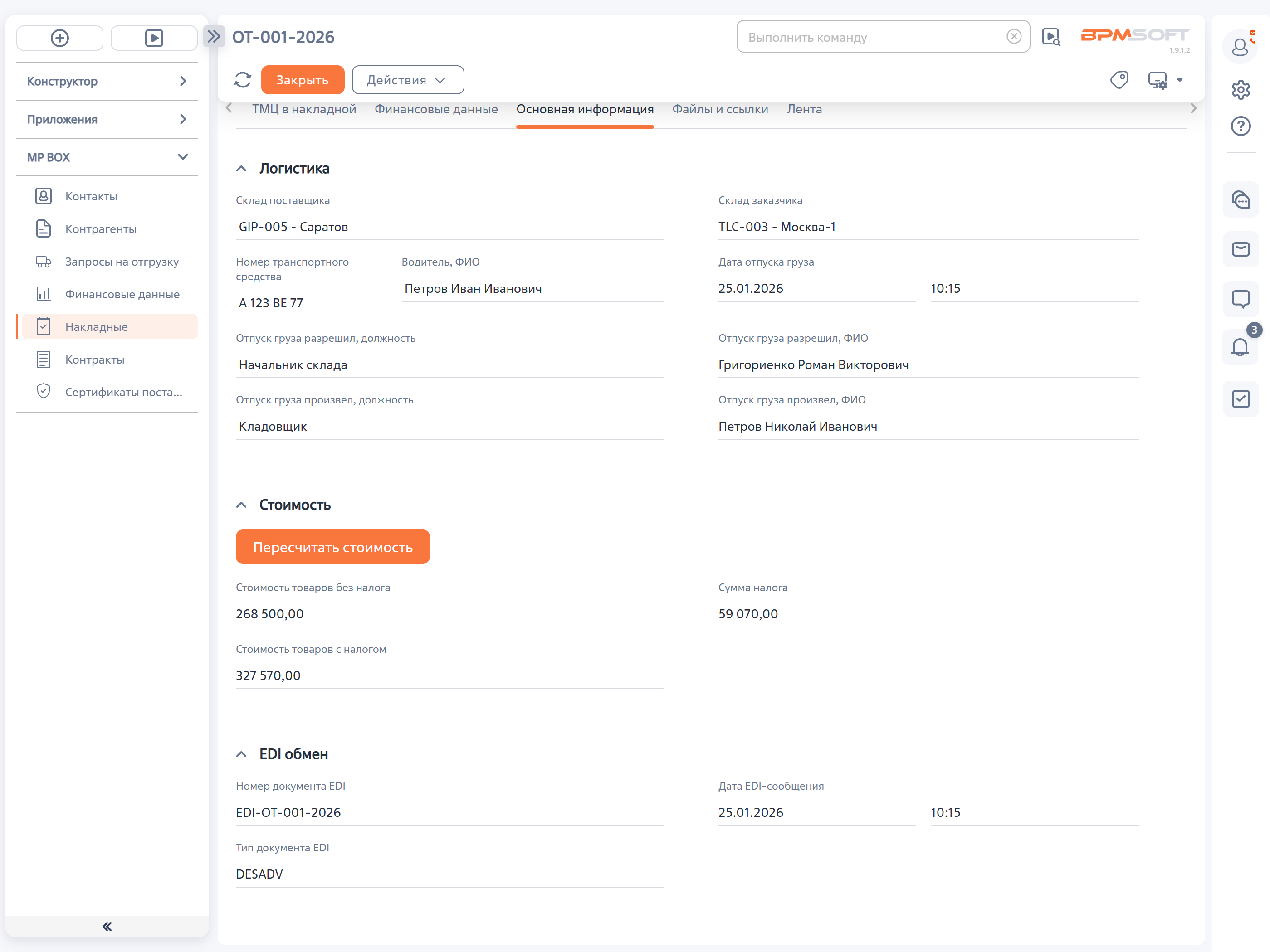Edit Кладовщик position field
Image resolution: width=1270 pixels, height=952 pixels.
click(x=449, y=427)
